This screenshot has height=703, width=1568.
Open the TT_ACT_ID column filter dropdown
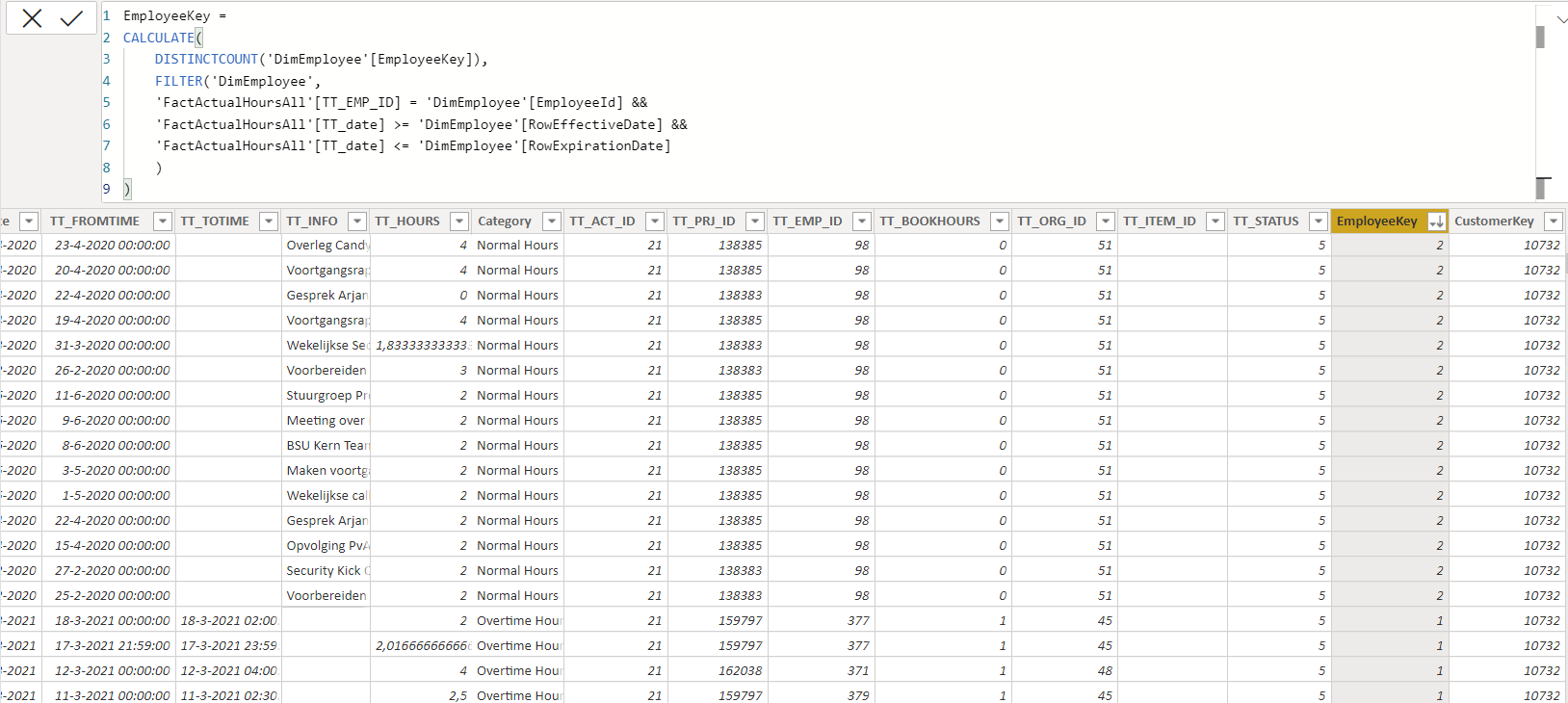coord(655,221)
